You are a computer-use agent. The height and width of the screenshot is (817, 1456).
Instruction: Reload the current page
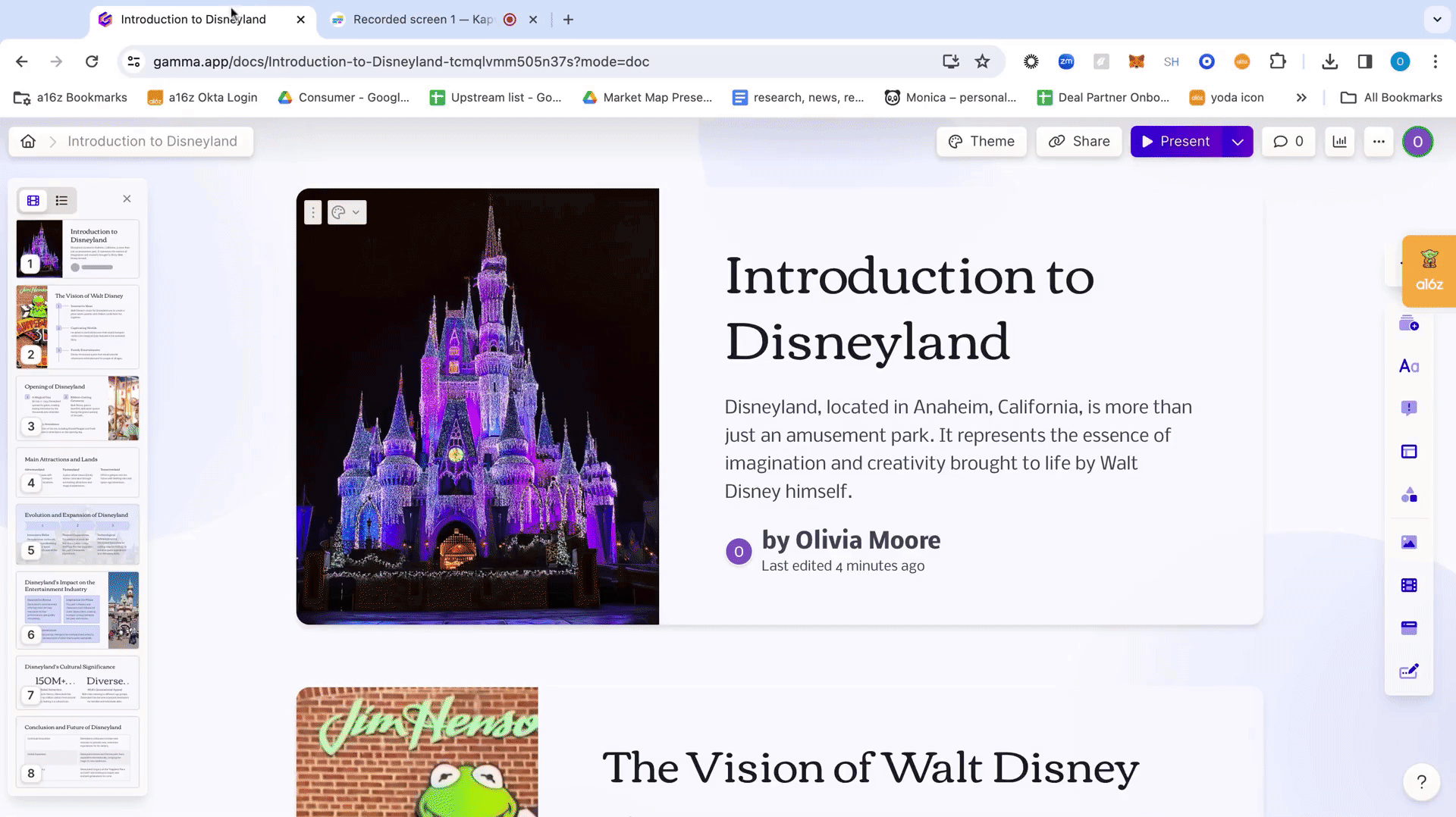click(x=92, y=61)
